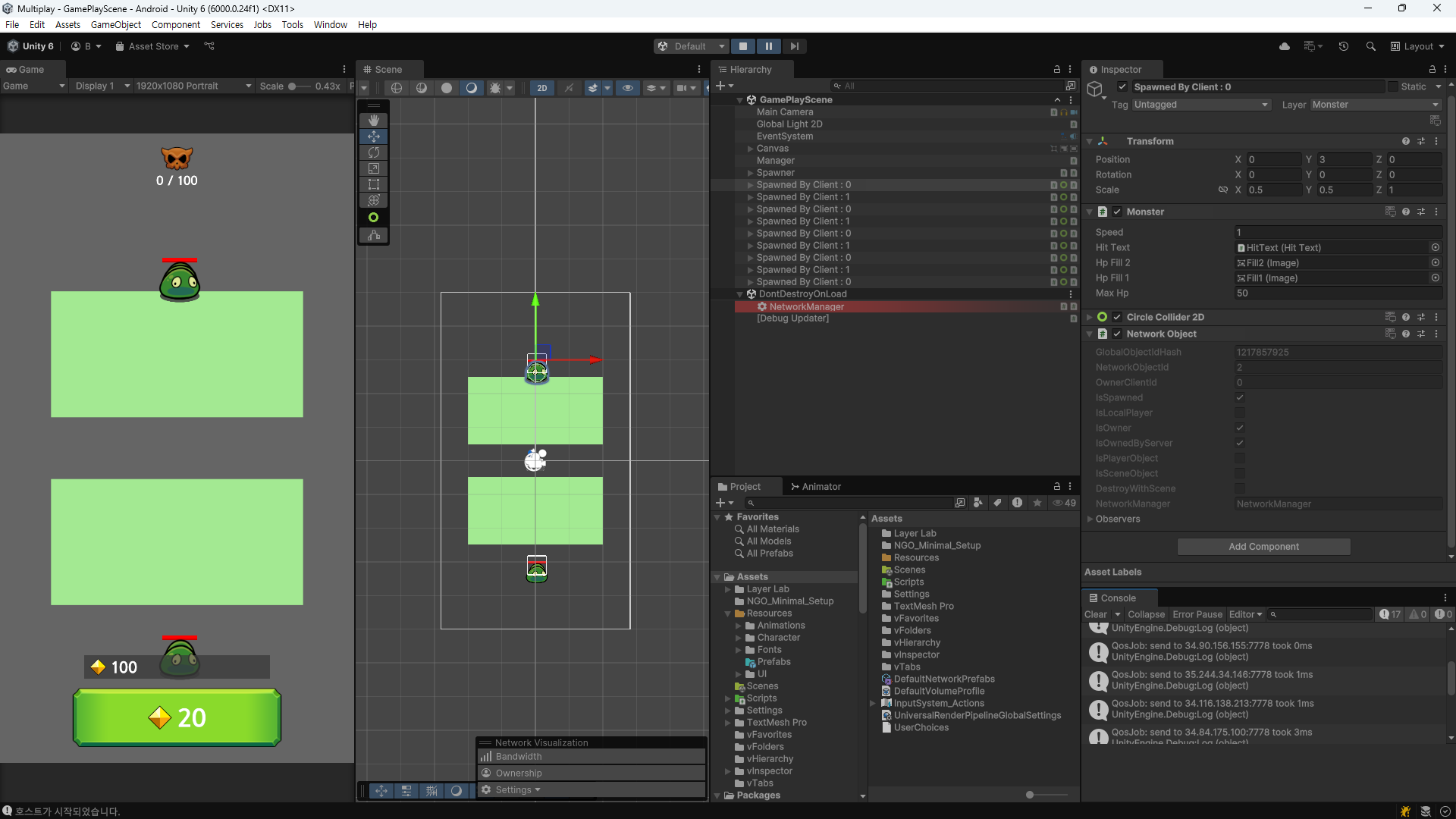Disable the Network Object component checkbox
The height and width of the screenshot is (819, 1456).
tap(1117, 334)
